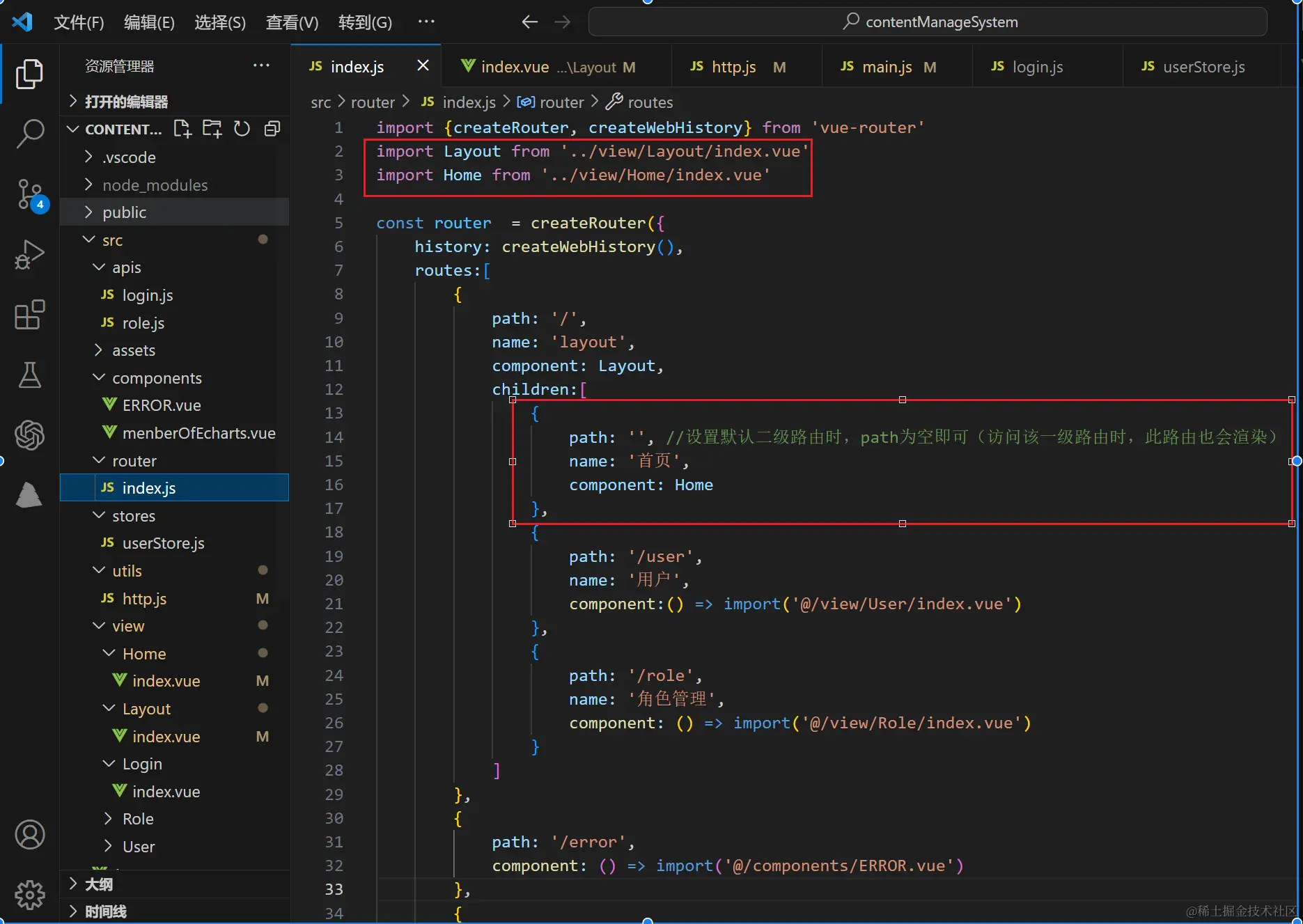Open menberOfEcharts.vue file
The width and height of the screenshot is (1303, 924).
175,432
